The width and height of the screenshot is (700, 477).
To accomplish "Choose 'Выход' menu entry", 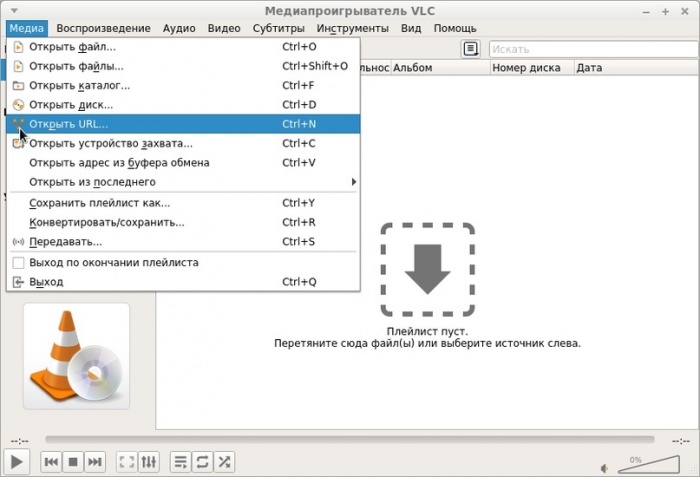I will (183, 282).
